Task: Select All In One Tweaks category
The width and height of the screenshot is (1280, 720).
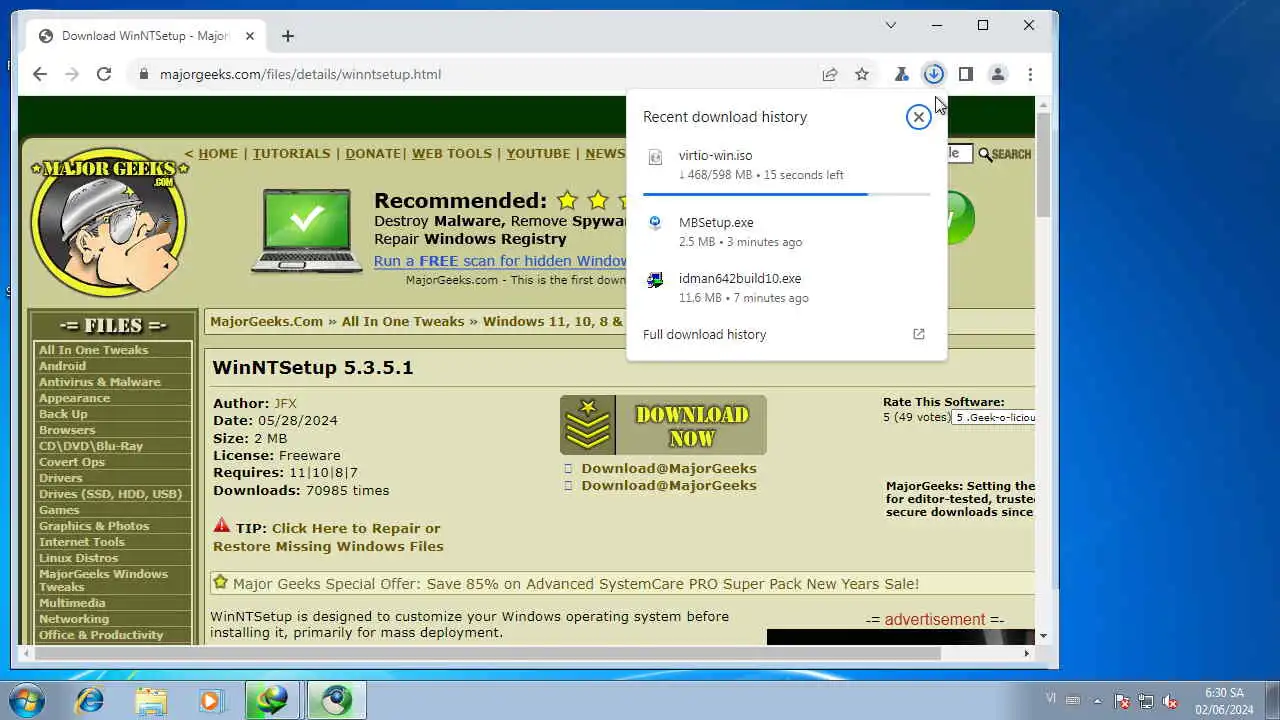Action: (93, 350)
